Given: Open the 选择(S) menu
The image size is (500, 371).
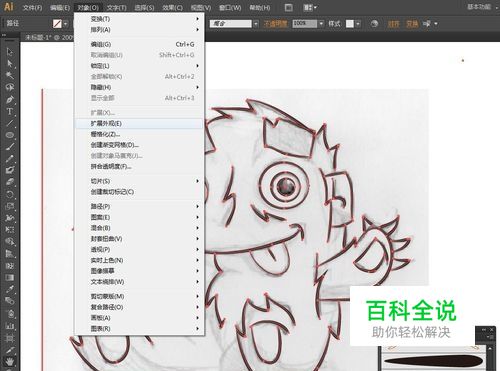Looking at the screenshot, I should pos(144,7).
